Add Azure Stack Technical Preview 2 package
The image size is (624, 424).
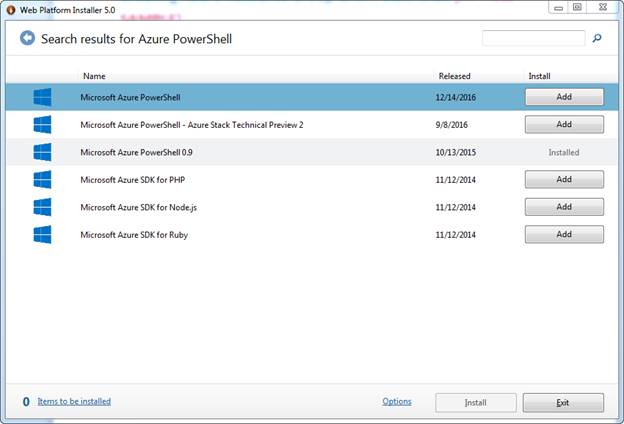[564, 125]
